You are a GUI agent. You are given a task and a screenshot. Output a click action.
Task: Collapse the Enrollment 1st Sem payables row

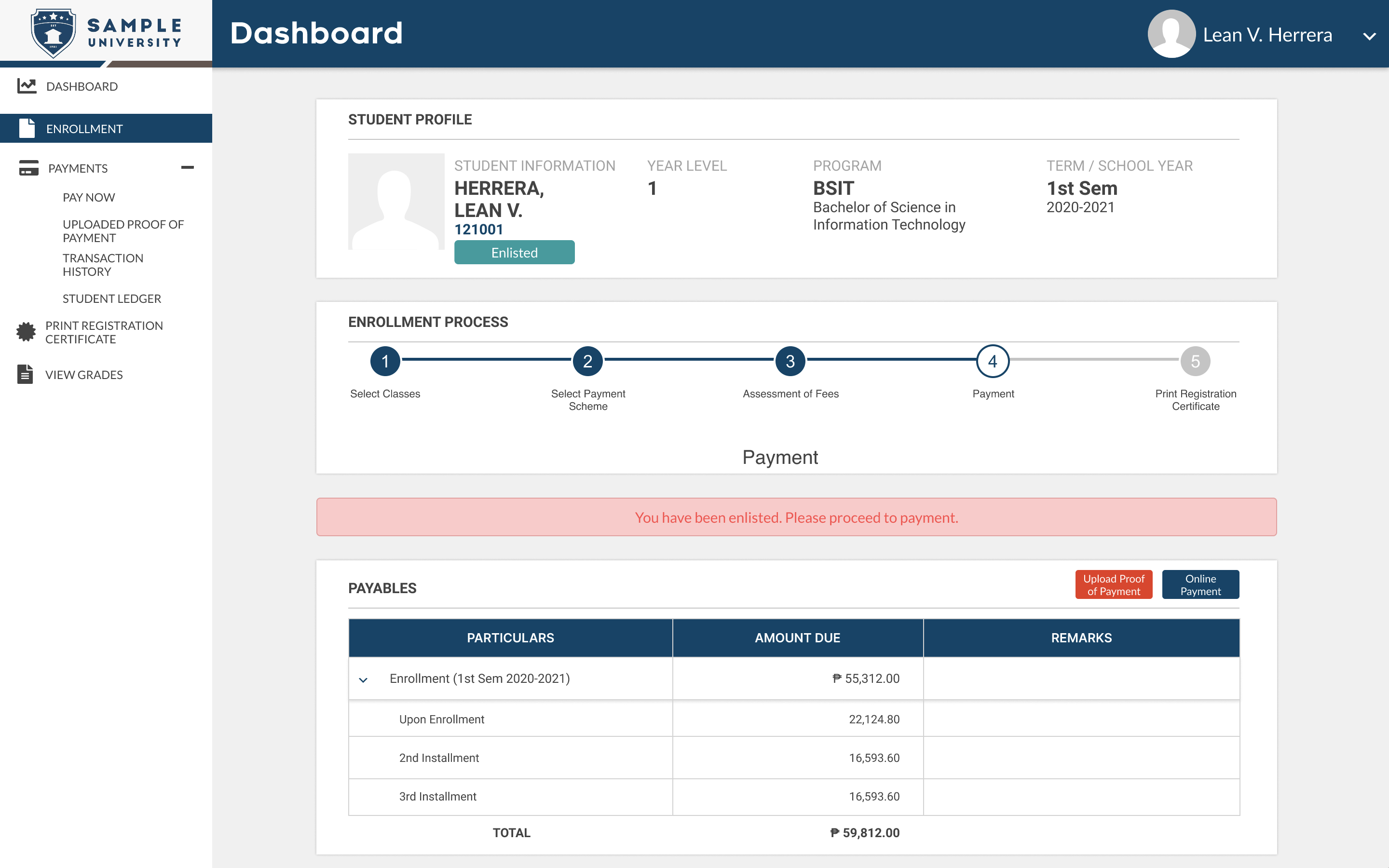[x=363, y=678]
